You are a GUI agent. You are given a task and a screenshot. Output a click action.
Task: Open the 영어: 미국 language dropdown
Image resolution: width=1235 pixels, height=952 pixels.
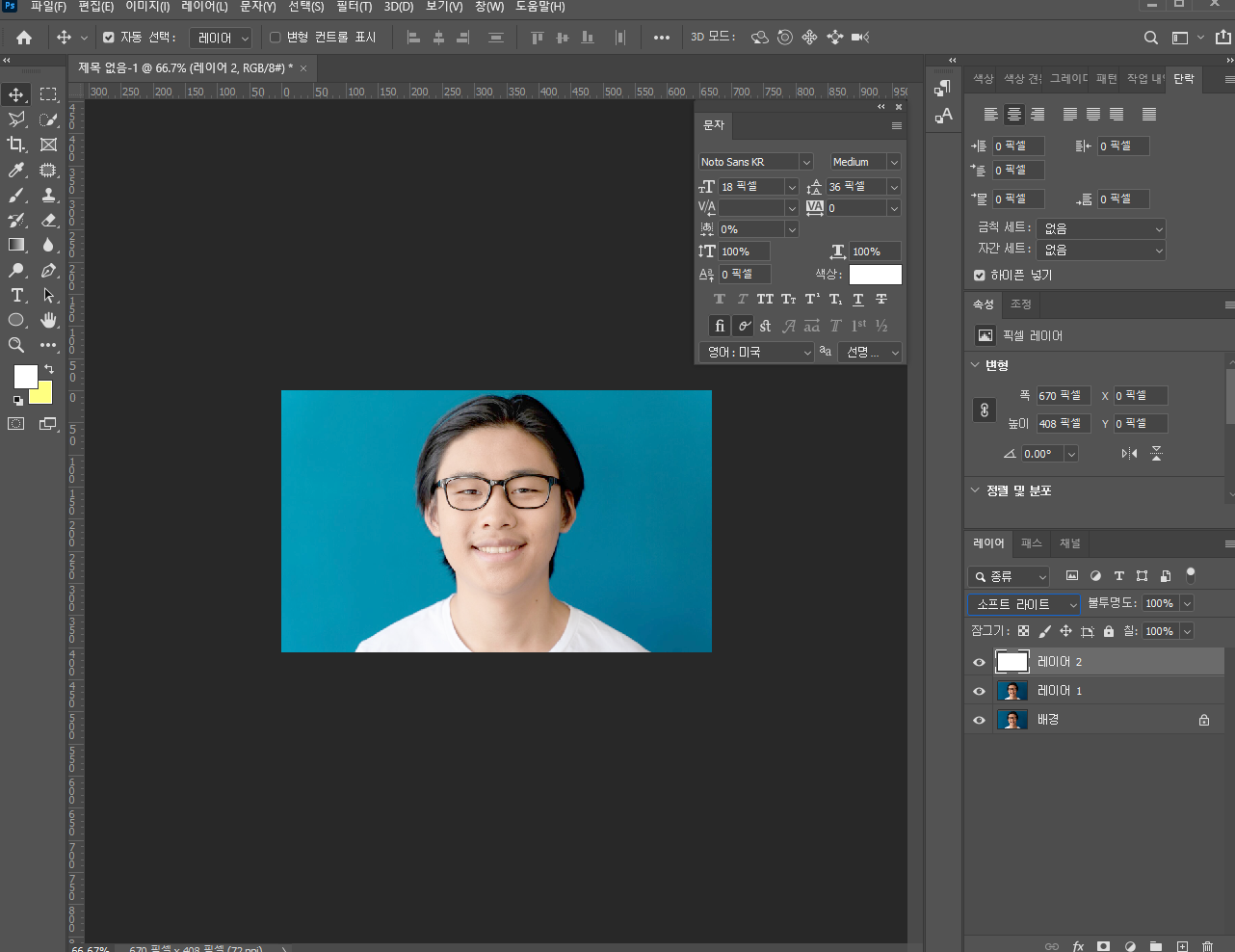pyautogui.click(x=756, y=353)
